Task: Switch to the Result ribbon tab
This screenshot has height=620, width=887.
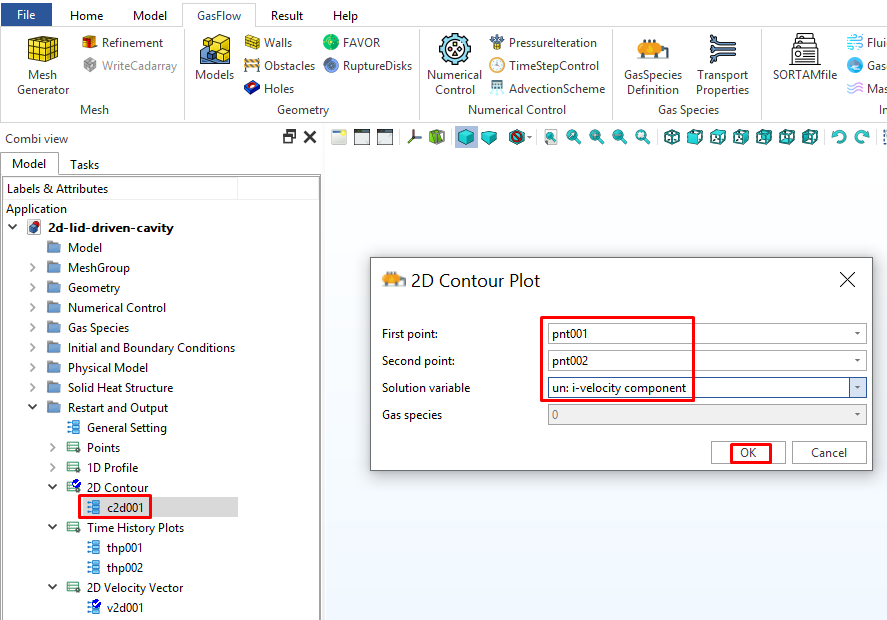Action: click(287, 16)
